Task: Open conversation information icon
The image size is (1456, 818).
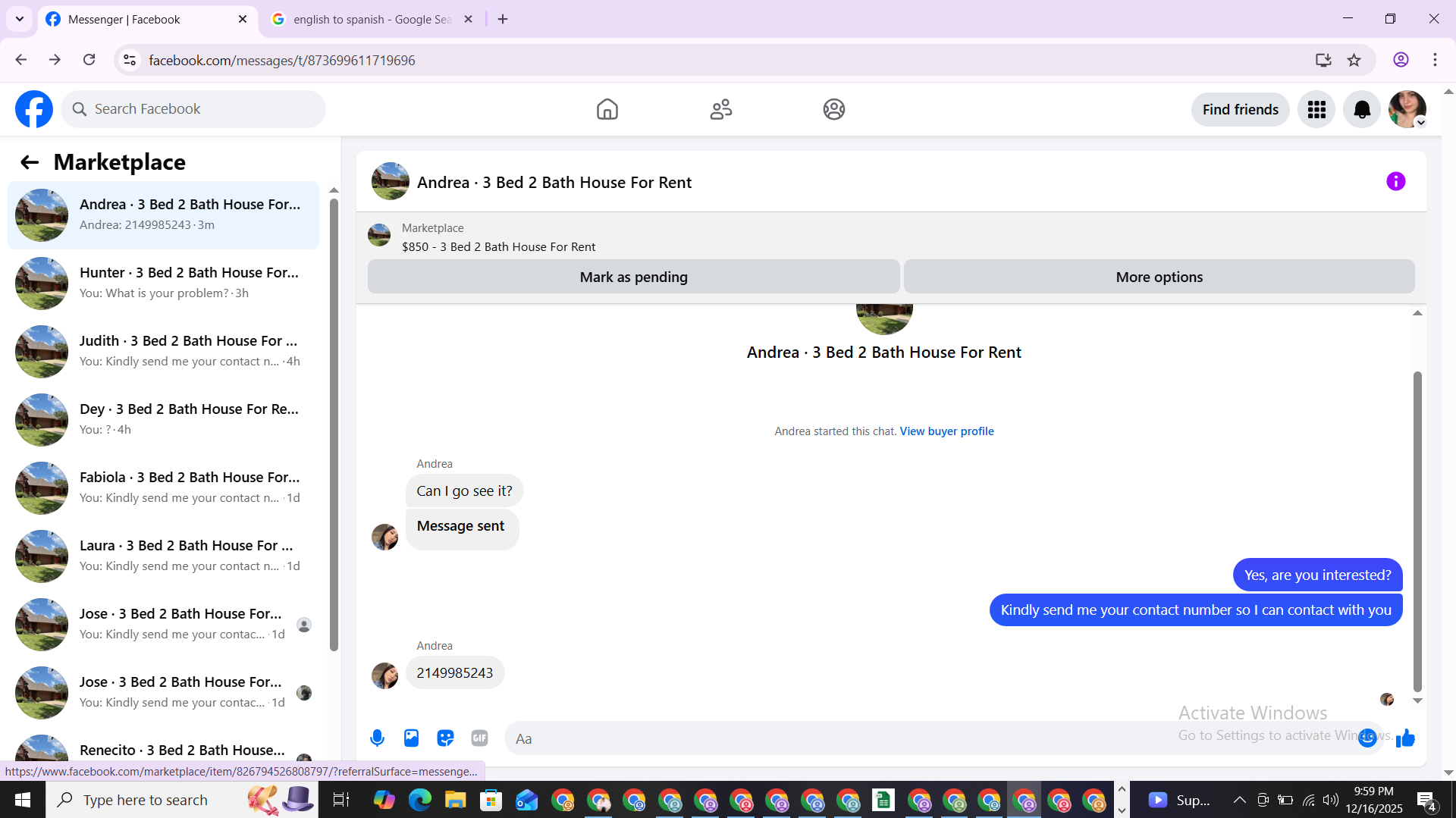Action: [1395, 181]
